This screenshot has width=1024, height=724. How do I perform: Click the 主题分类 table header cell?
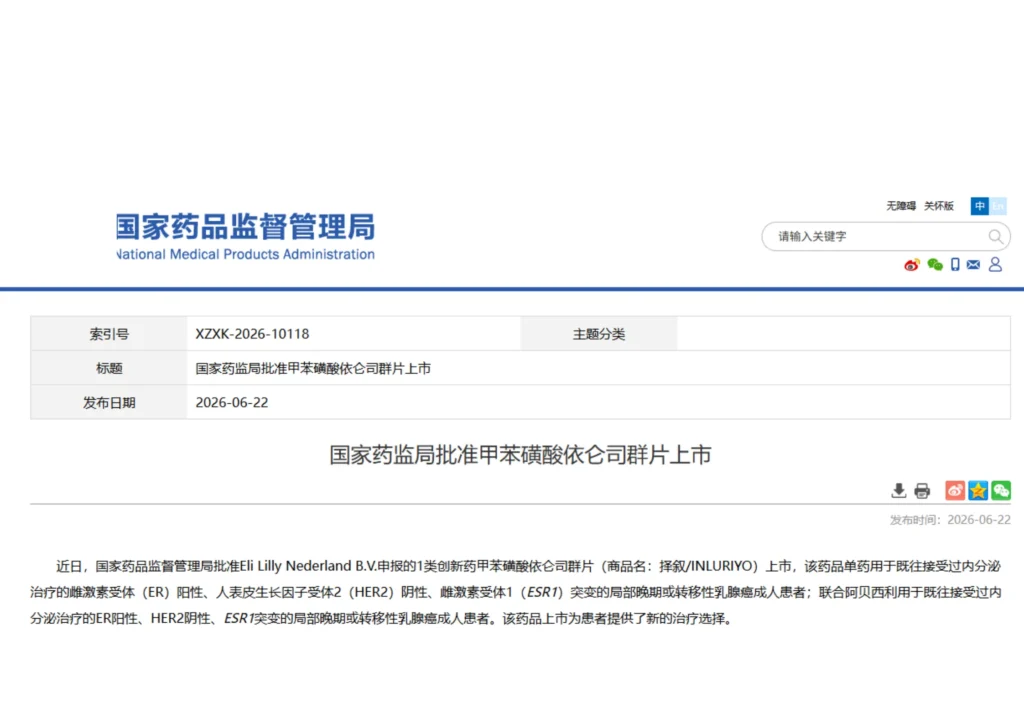(x=599, y=334)
